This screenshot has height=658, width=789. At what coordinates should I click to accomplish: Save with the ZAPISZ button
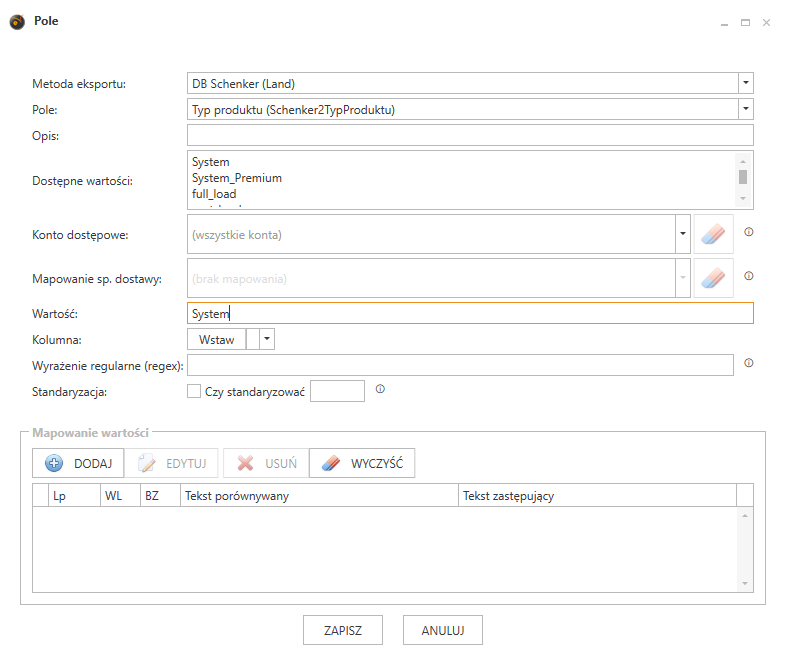click(343, 630)
